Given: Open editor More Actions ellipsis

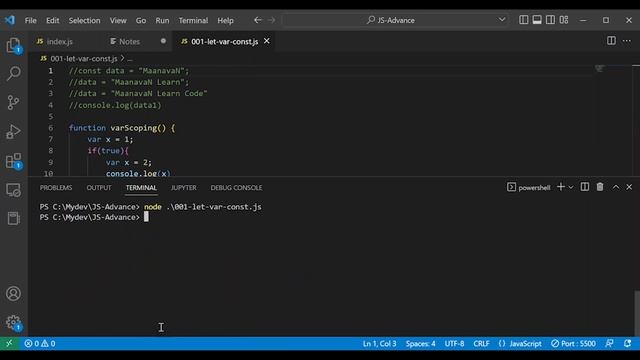Looking at the screenshot, I should (x=627, y=40).
